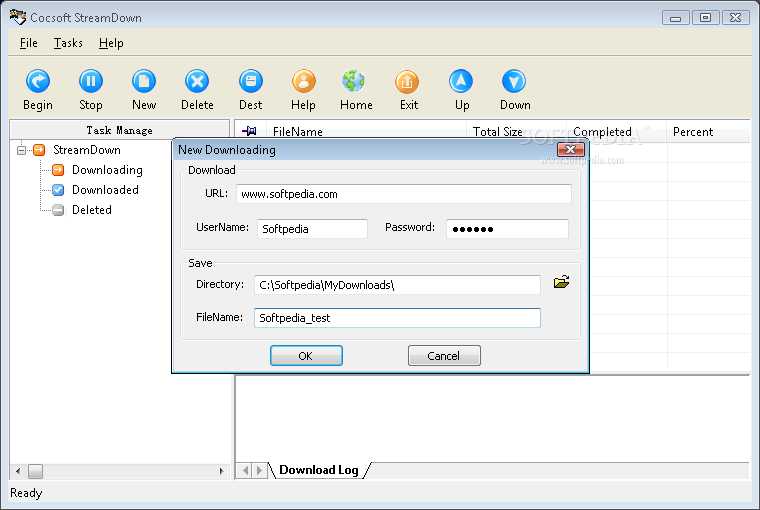
Task: Open the Home globe icon
Action: click(354, 81)
